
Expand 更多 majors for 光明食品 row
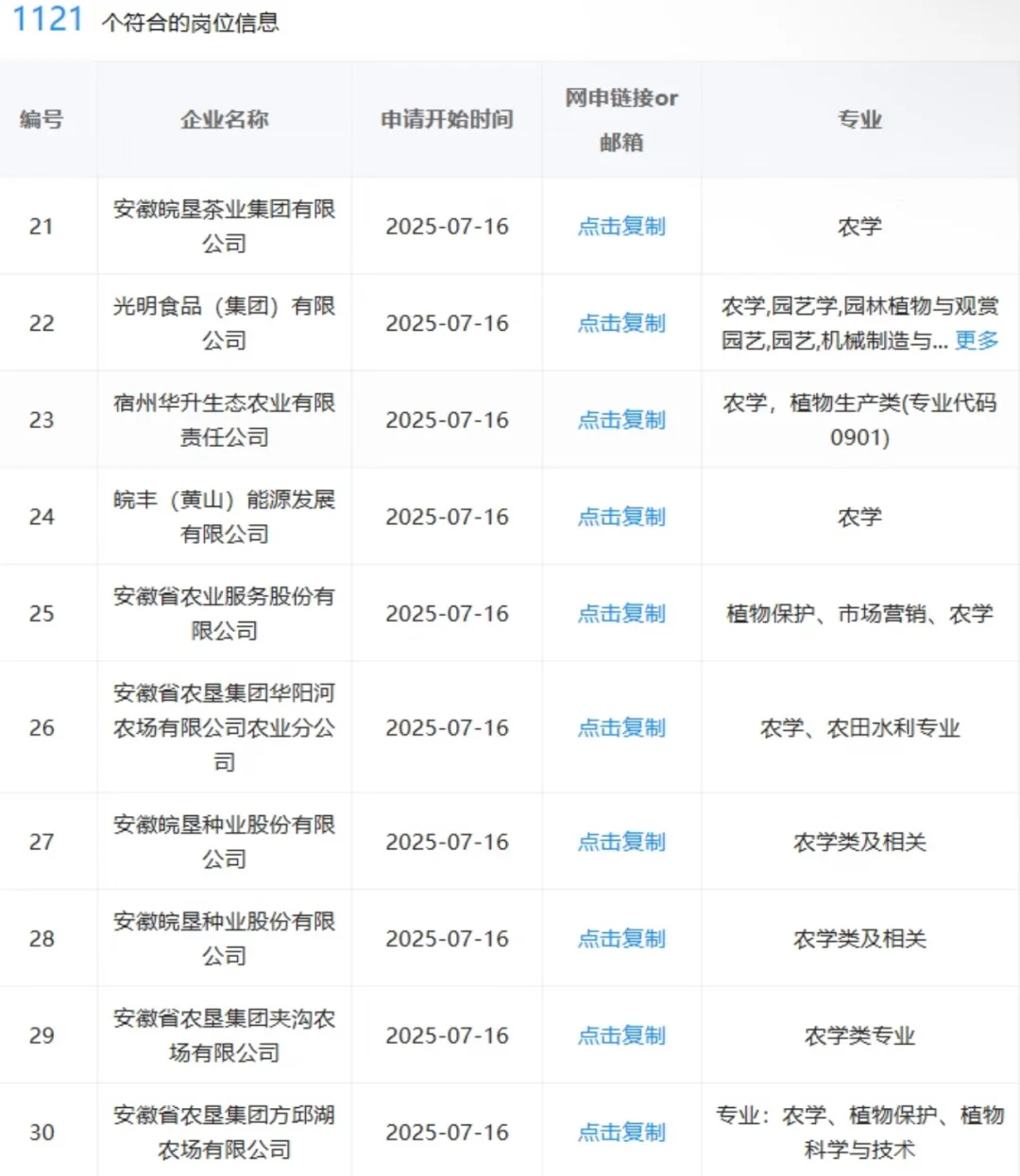(x=977, y=340)
